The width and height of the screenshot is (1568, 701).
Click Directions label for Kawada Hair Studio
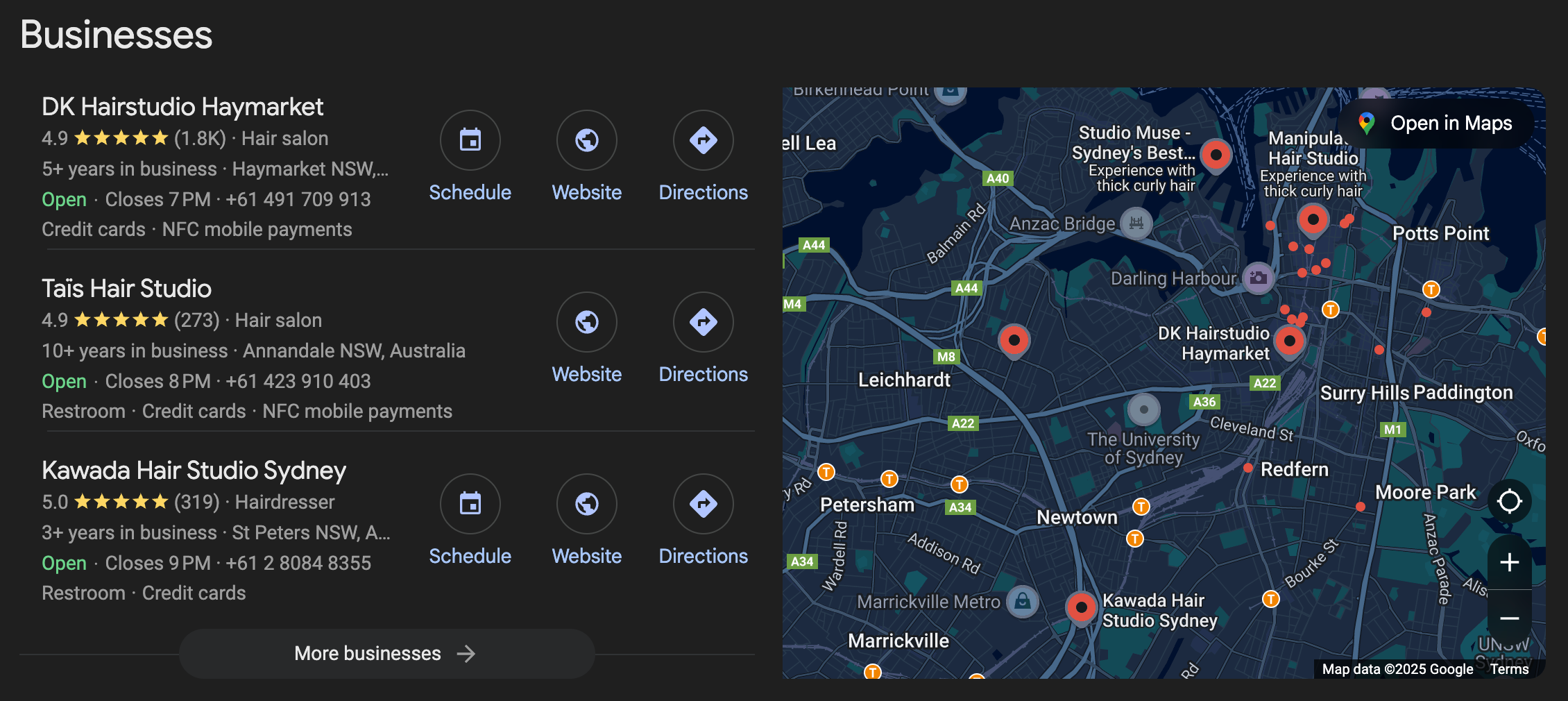[704, 556]
